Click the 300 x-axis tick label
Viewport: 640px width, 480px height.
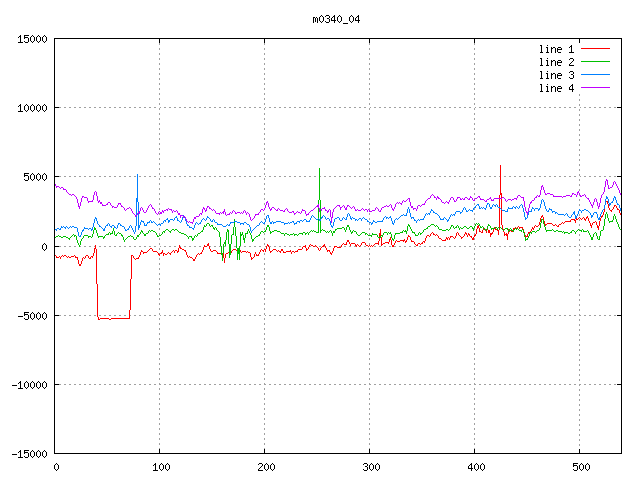click(370, 467)
